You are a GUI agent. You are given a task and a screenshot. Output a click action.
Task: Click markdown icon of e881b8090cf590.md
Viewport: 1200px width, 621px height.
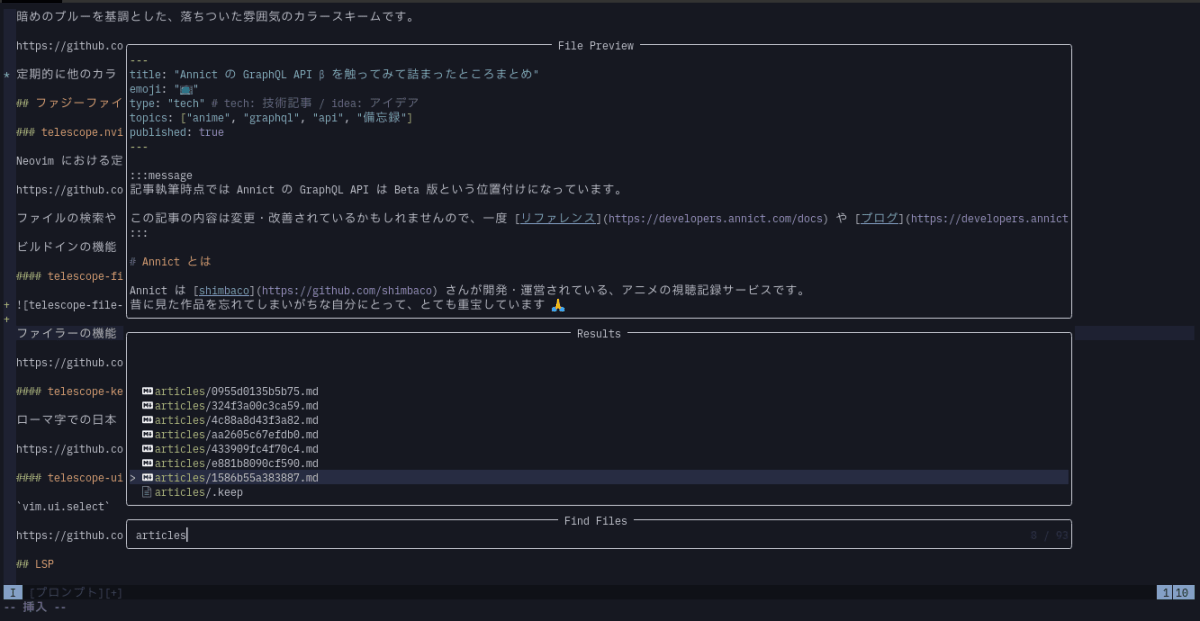point(147,464)
